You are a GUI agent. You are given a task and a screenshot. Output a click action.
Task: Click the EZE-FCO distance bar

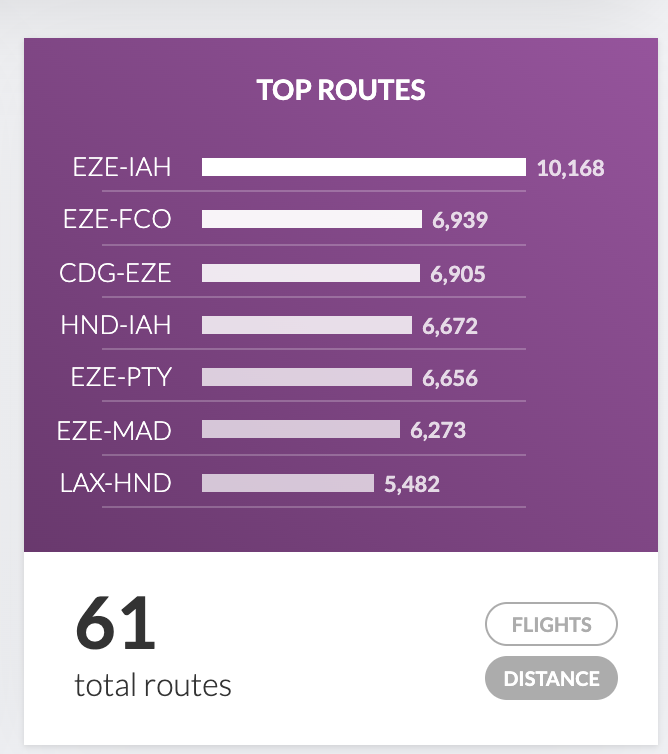(x=312, y=219)
